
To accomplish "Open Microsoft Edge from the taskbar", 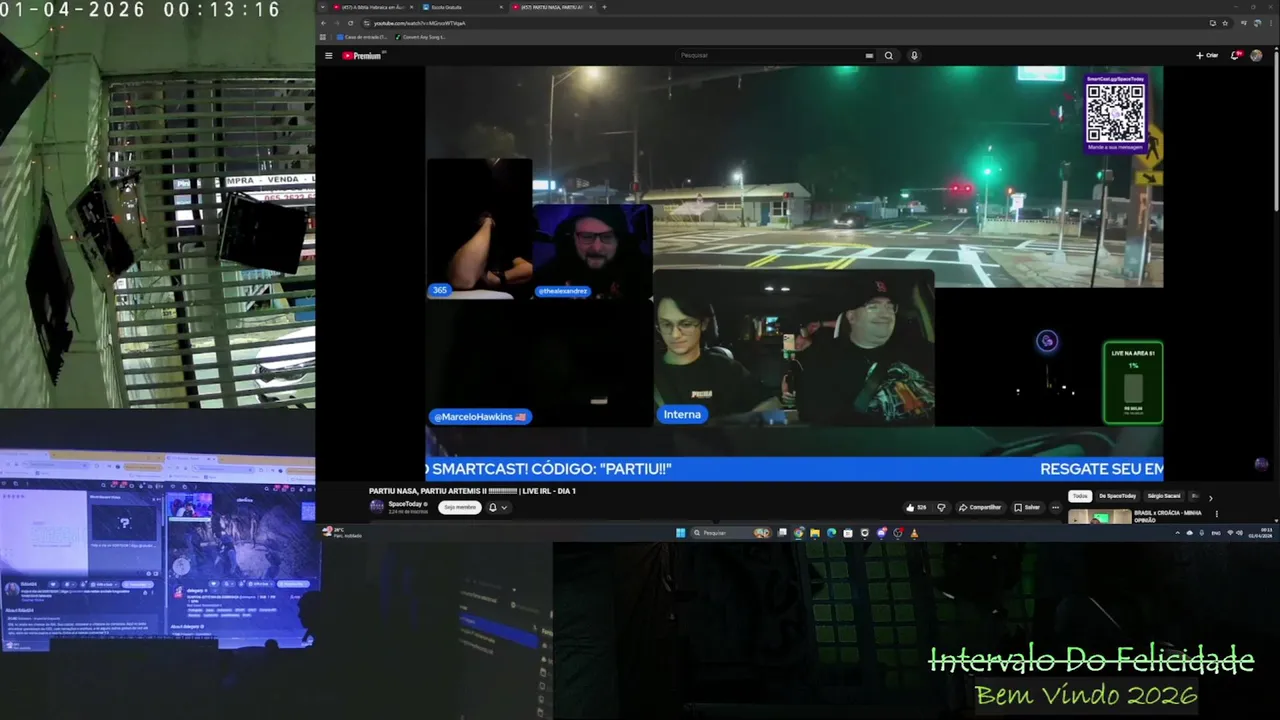I will click(831, 533).
